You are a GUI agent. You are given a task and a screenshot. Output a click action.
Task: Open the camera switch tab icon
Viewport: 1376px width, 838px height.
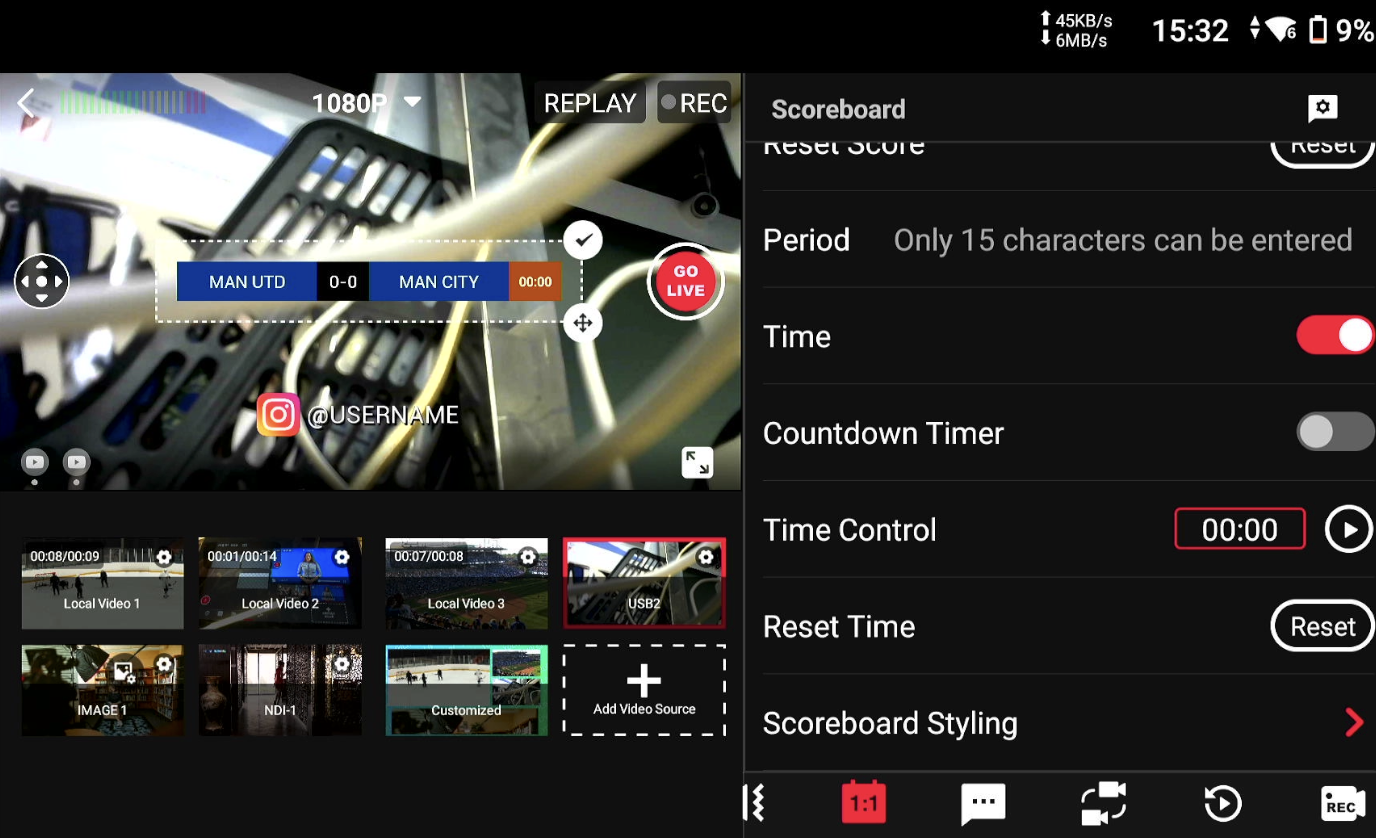coord(1103,803)
